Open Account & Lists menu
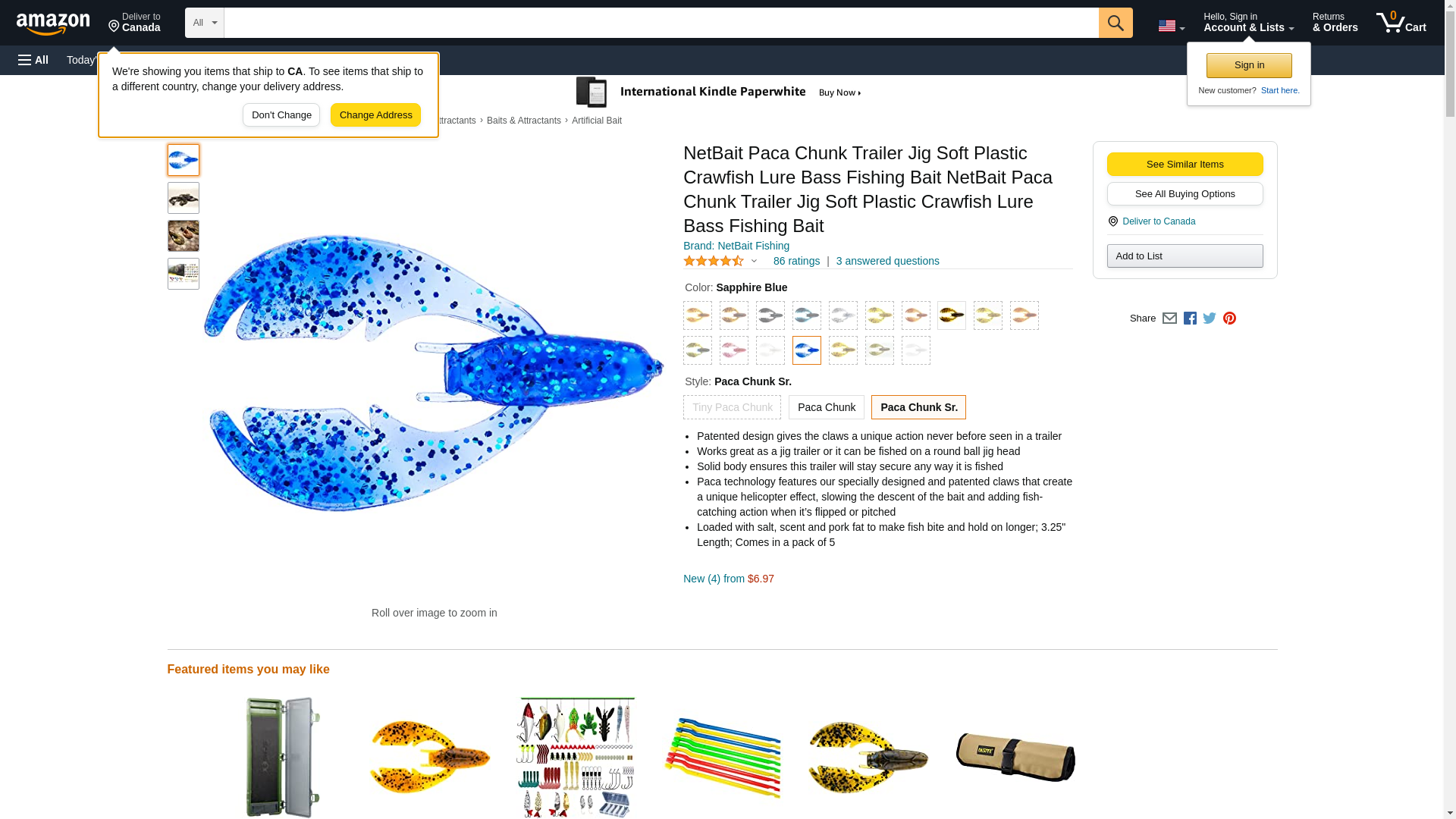 click(1248, 23)
